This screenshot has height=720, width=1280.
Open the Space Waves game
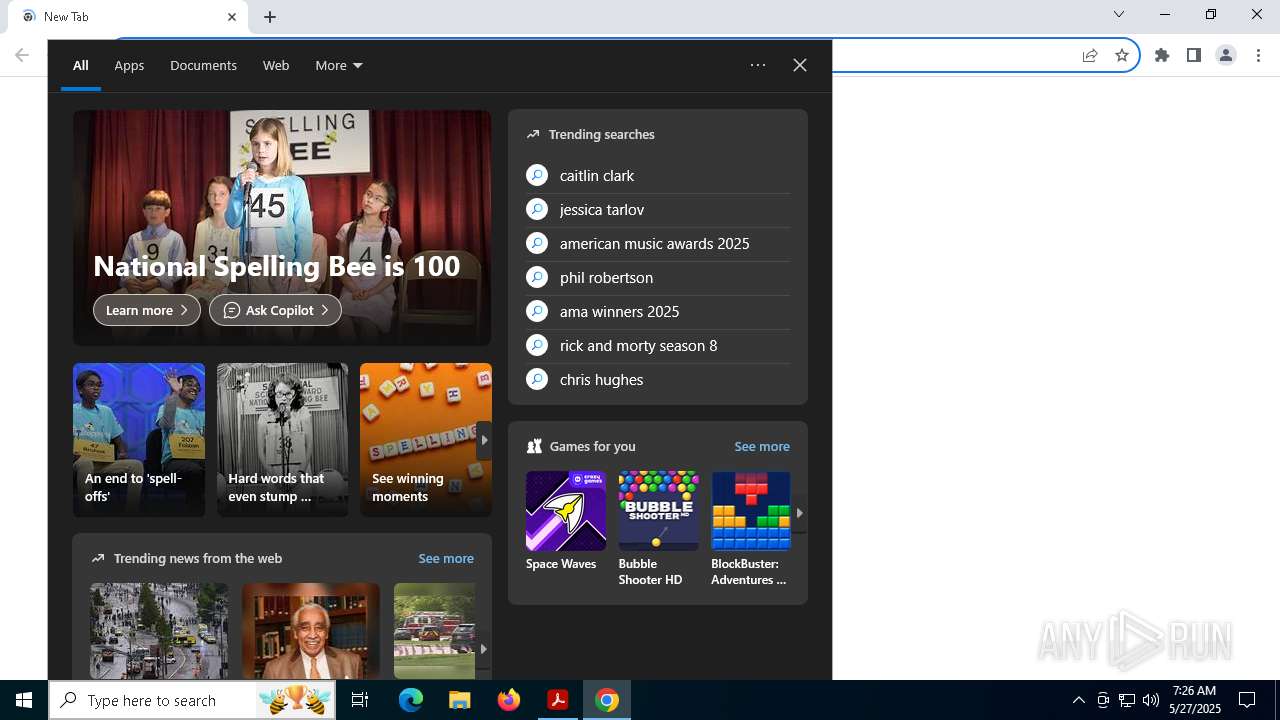click(x=566, y=523)
